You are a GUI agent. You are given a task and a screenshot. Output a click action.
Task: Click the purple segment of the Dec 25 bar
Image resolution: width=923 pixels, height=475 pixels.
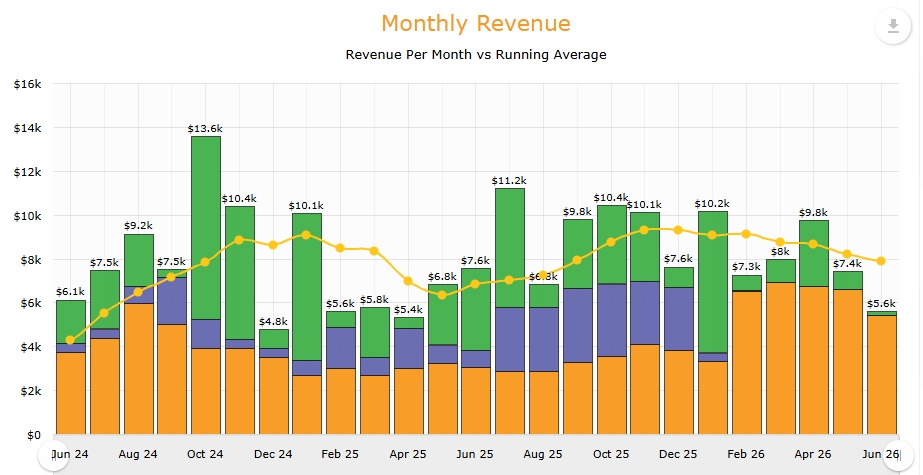[x=679, y=319]
